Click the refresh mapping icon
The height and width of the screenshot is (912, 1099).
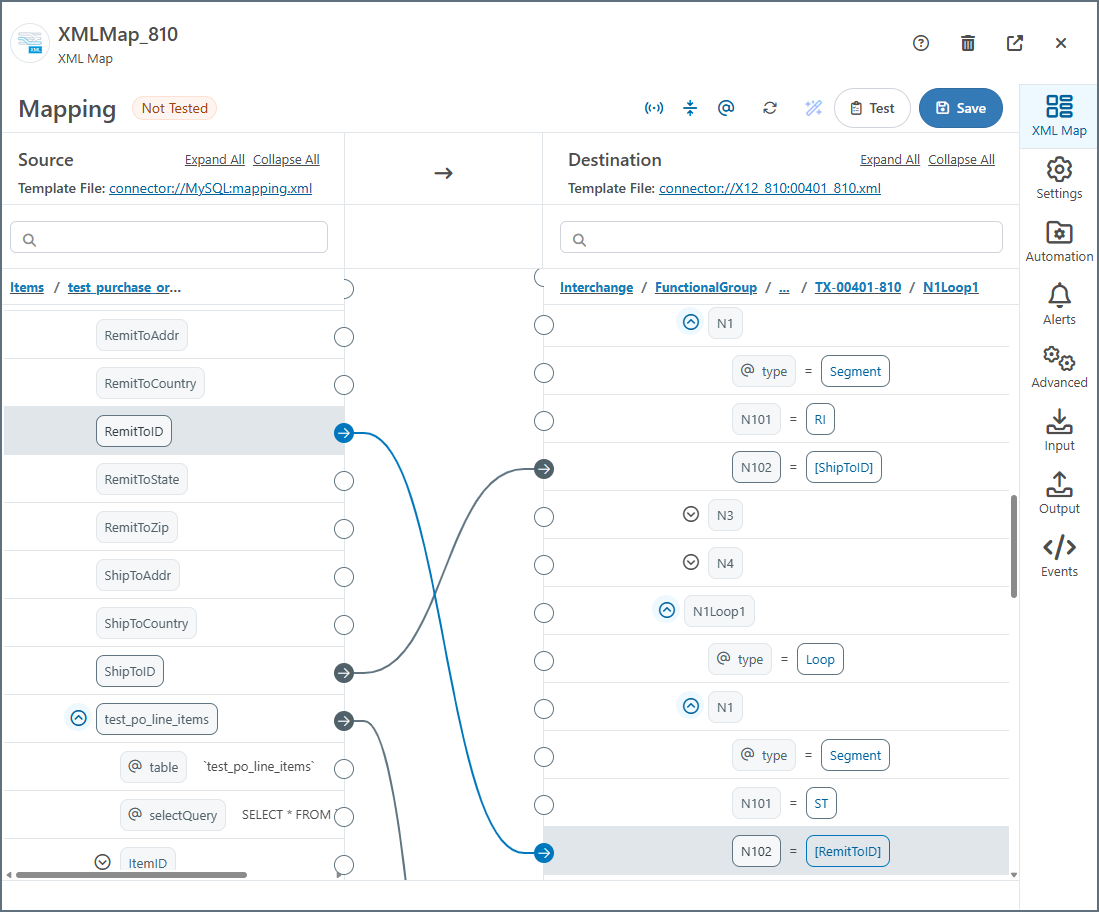[769, 108]
